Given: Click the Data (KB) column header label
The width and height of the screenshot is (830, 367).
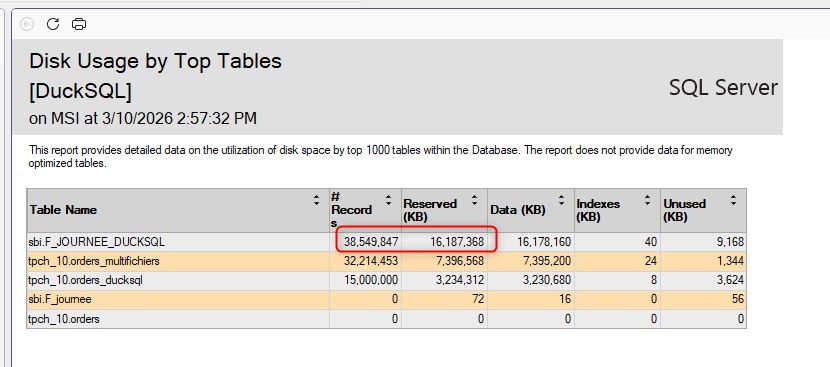Looking at the screenshot, I should [x=518, y=210].
